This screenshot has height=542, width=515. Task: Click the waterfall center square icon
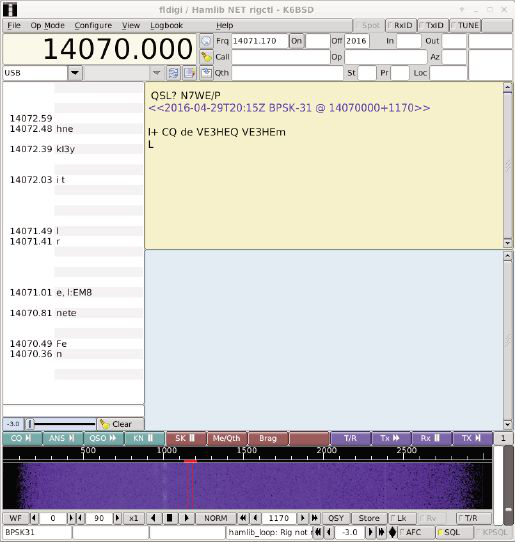point(169,518)
